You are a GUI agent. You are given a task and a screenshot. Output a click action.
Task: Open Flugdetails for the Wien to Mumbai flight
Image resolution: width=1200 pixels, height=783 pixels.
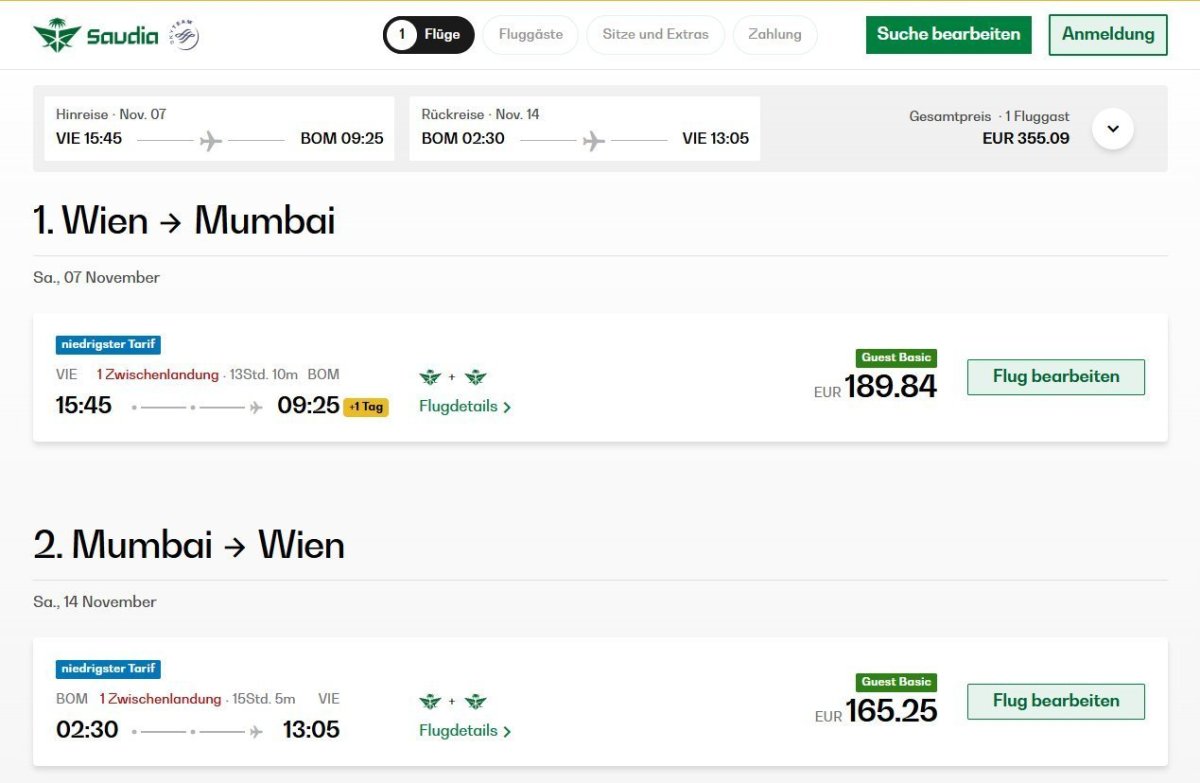465,407
